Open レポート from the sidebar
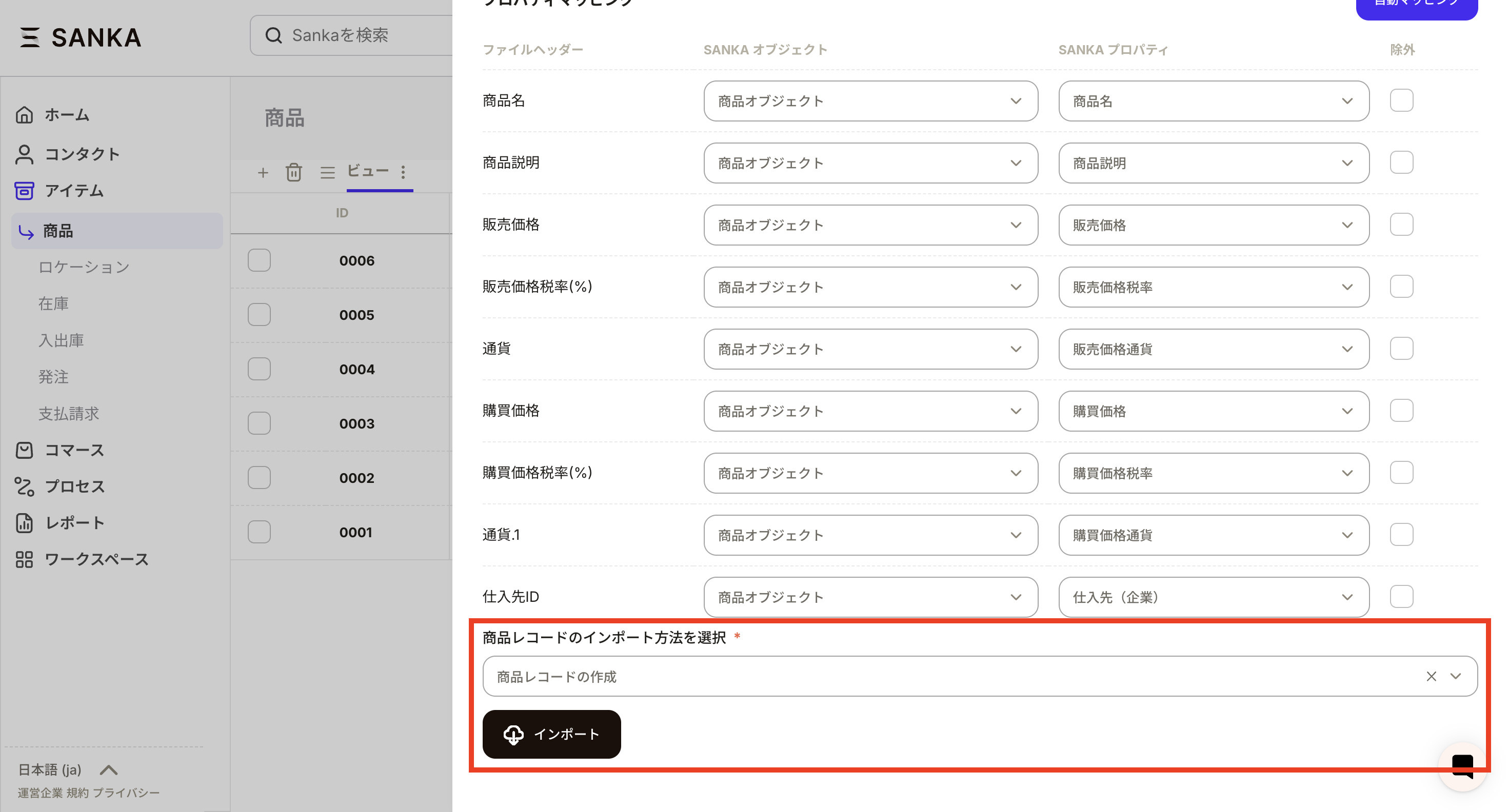 (74, 523)
